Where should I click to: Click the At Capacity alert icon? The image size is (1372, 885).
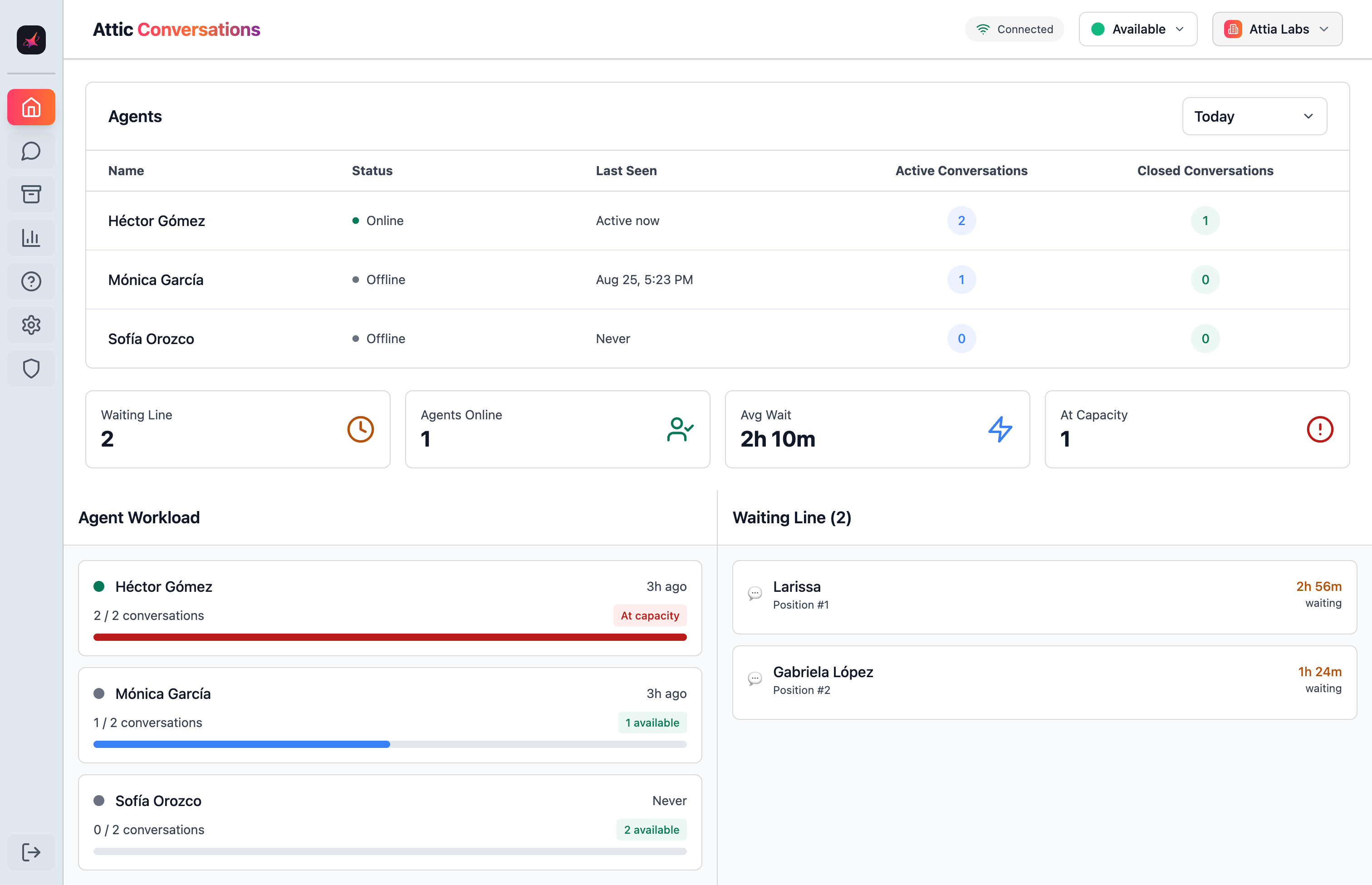(x=1319, y=429)
